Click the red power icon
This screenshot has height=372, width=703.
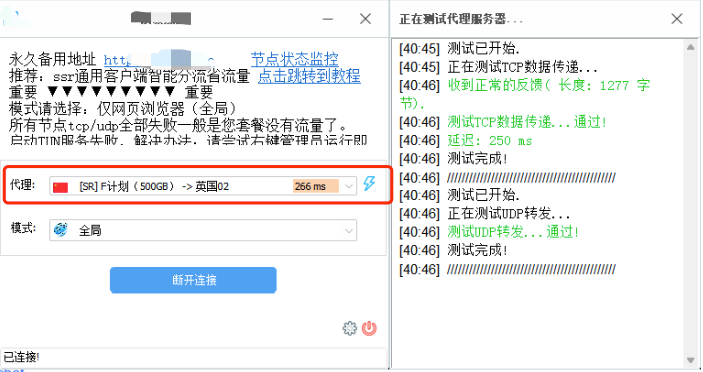click(369, 329)
